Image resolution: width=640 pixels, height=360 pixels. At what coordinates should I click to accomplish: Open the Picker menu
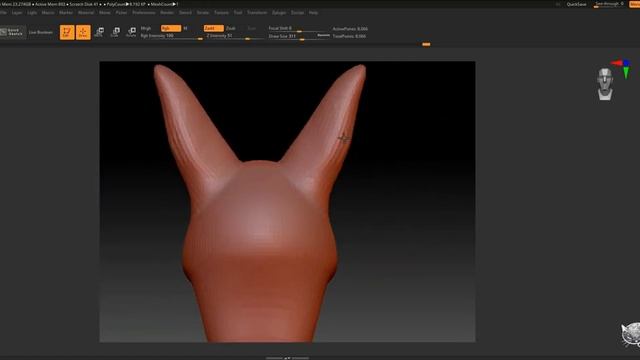pyautogui.click(x=121, y=13)
